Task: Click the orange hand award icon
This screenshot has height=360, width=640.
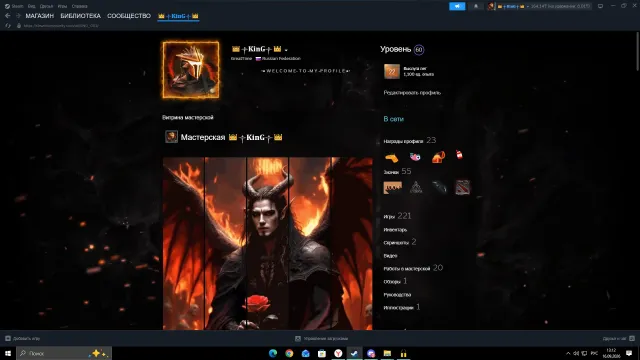Action: pyautogui.click(x=391, y=157)
